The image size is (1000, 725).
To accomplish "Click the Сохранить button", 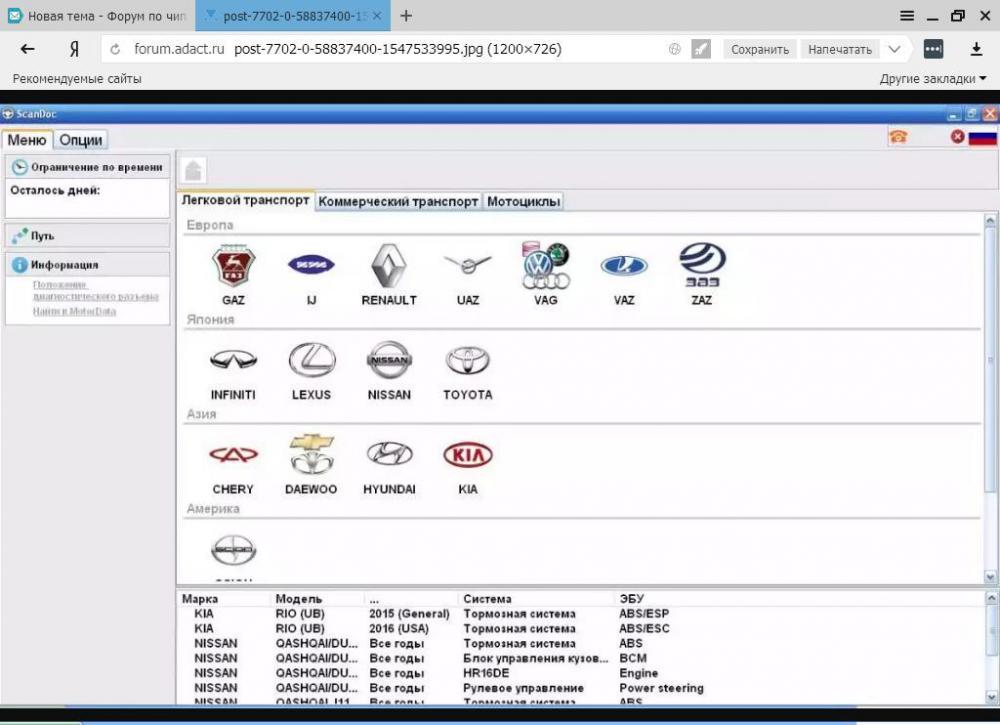I will tap(759, 49).
